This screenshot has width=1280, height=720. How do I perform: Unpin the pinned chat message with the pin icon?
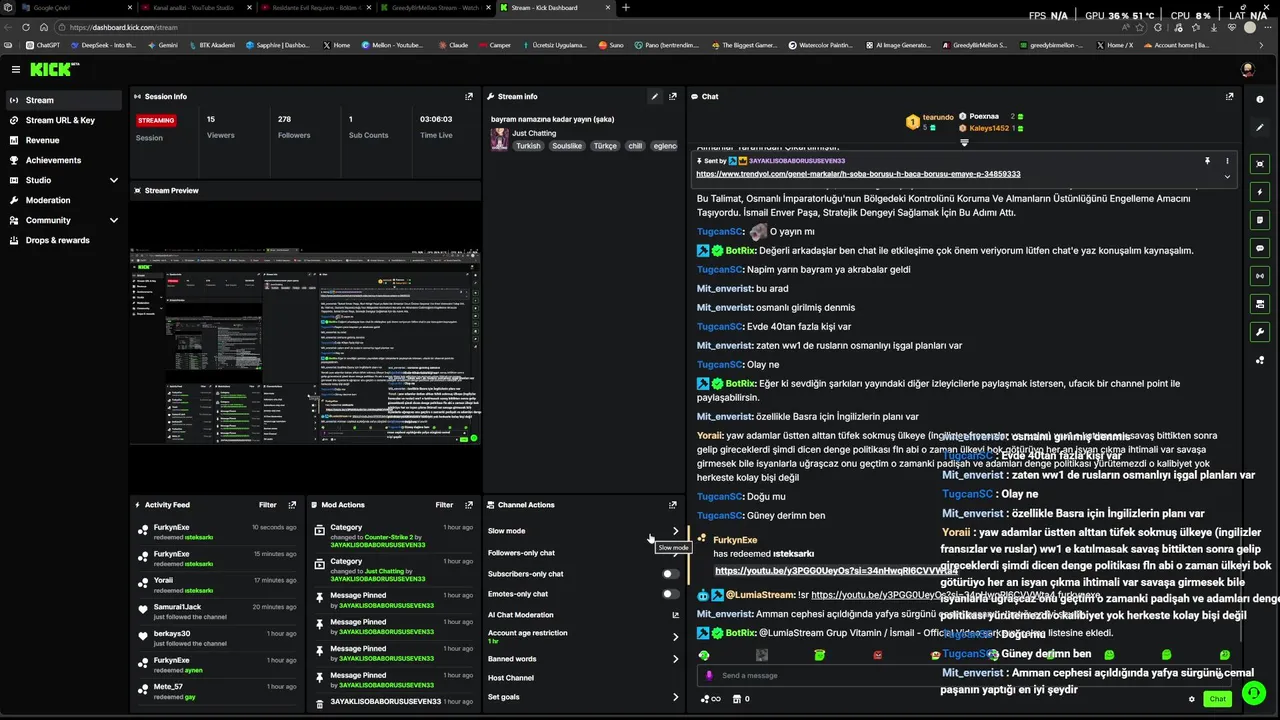tap(1207, 161)
